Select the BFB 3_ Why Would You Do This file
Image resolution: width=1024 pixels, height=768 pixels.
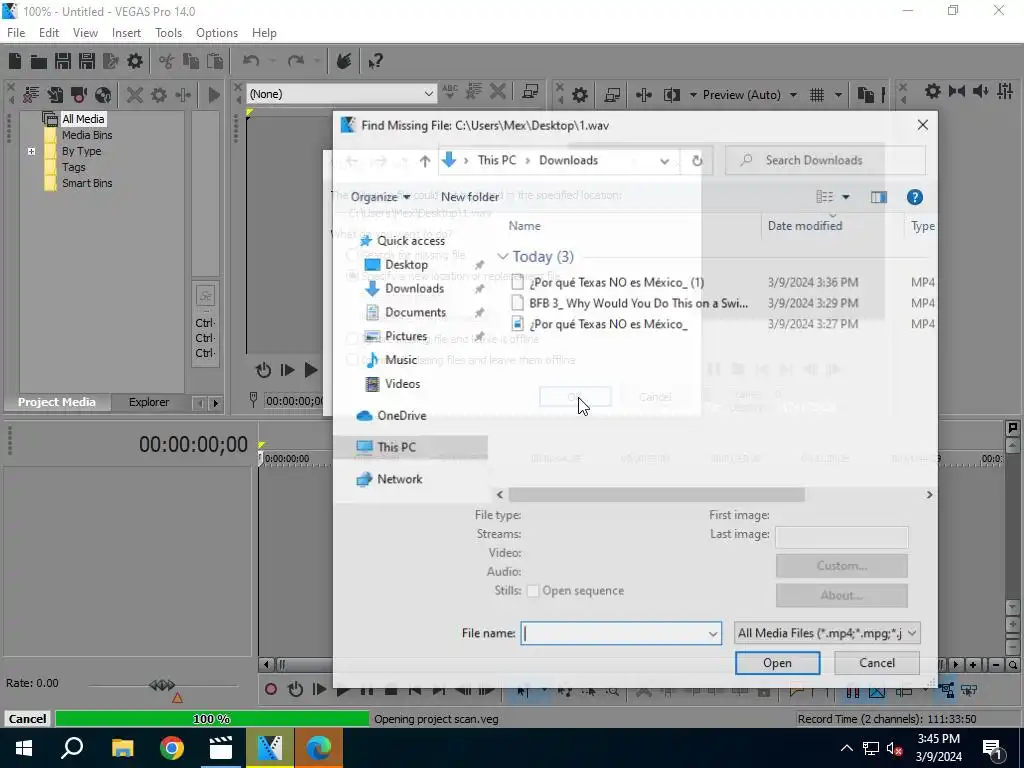(x=638, y=303)
